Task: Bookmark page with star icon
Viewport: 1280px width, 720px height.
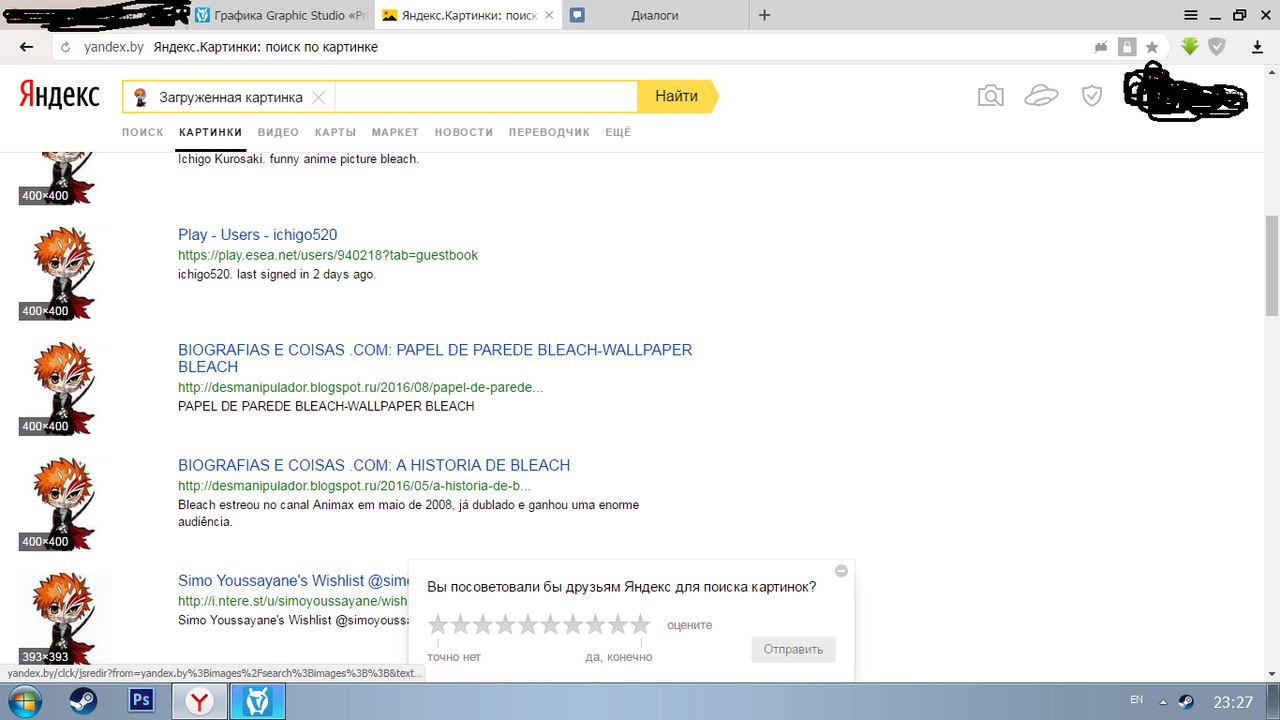Action: point(1152,47)
